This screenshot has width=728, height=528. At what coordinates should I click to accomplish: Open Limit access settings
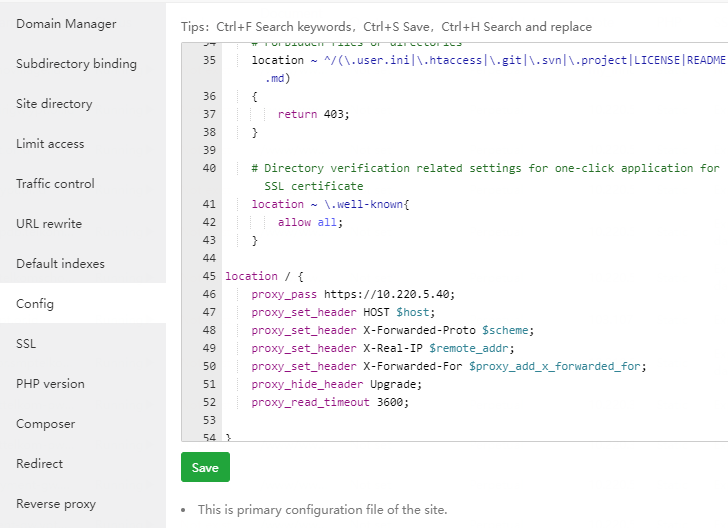pyautogui.click(x=50, y=144)
